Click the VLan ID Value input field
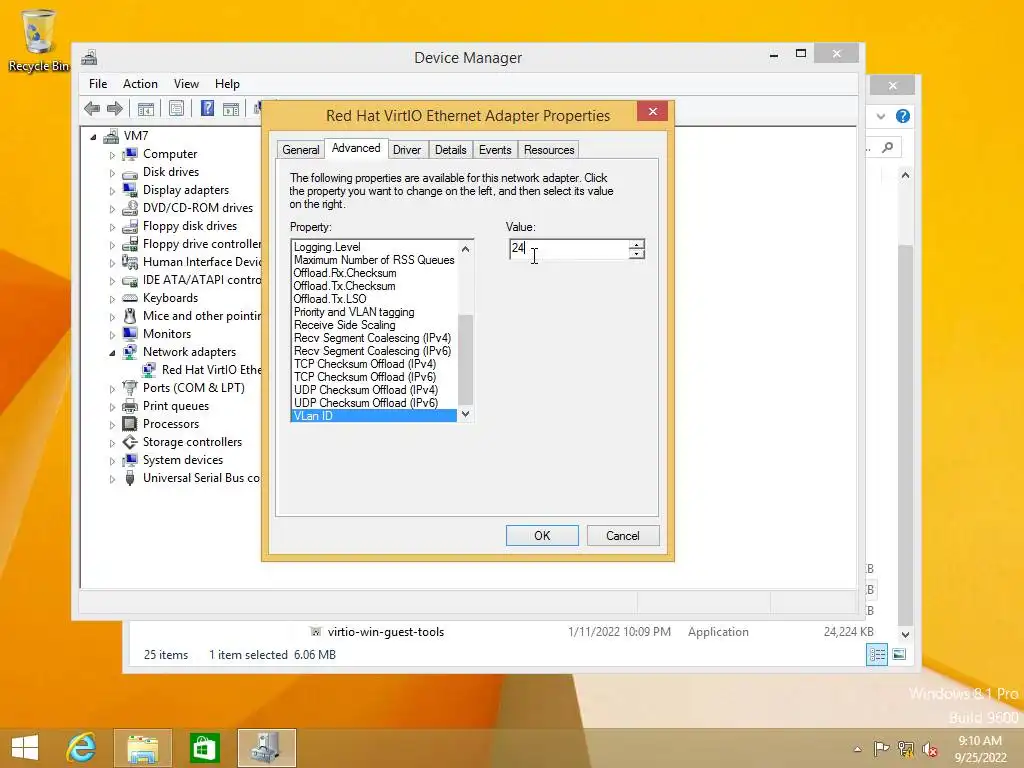1024x768 pixels. [569, 249]
